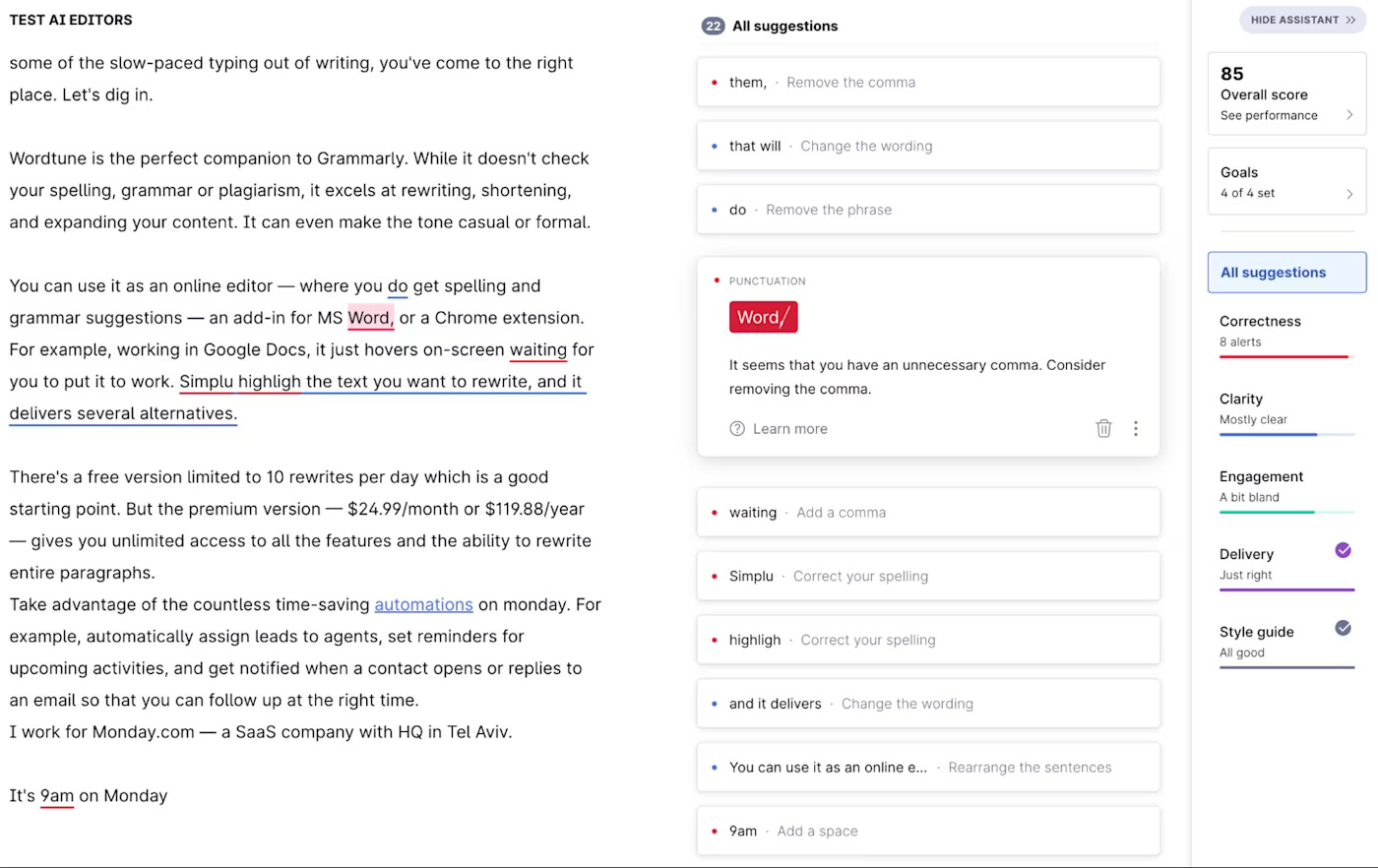Expand the 'waiting' add a comma suggestion

tap(928, 513)
